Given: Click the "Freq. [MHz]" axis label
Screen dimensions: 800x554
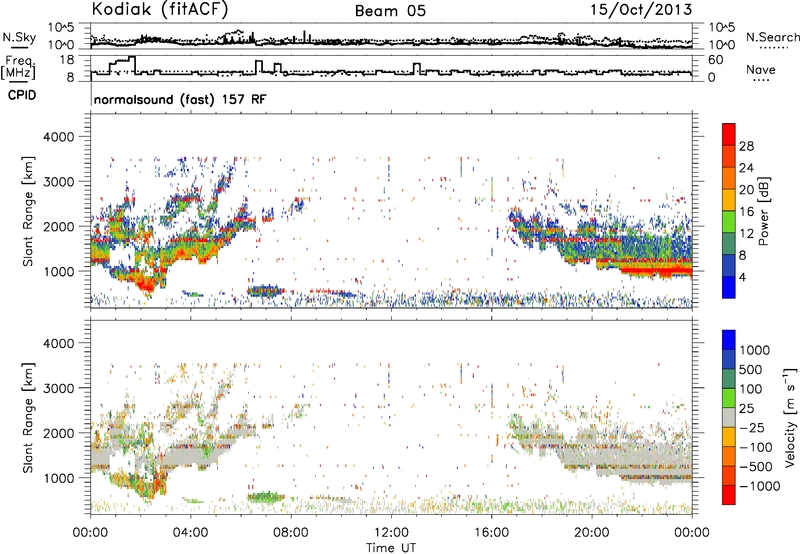Looking at the screenshot, I should pos(18,67).
